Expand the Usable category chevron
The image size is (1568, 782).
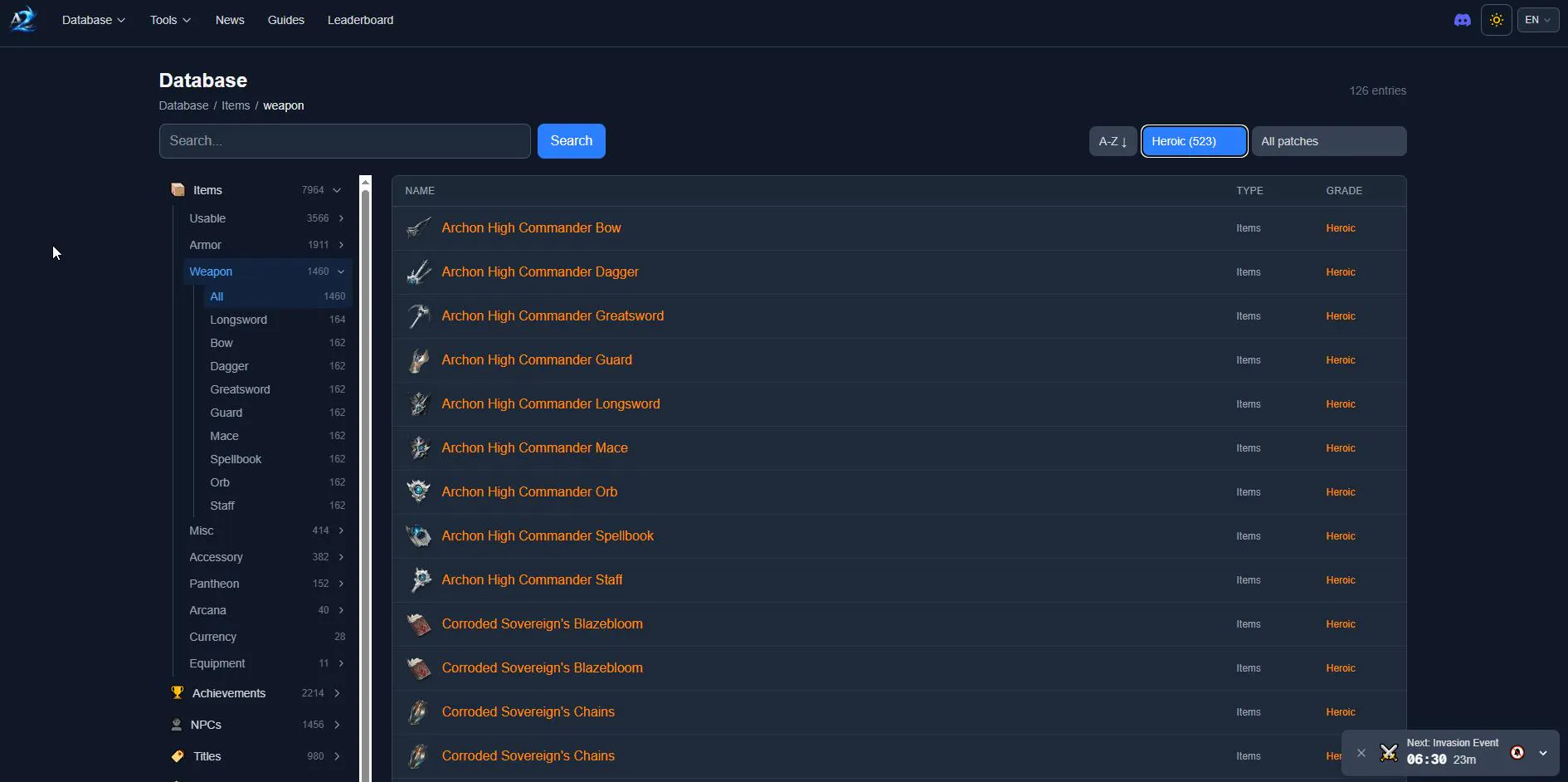pyautogui.click(x=341, y=218)
